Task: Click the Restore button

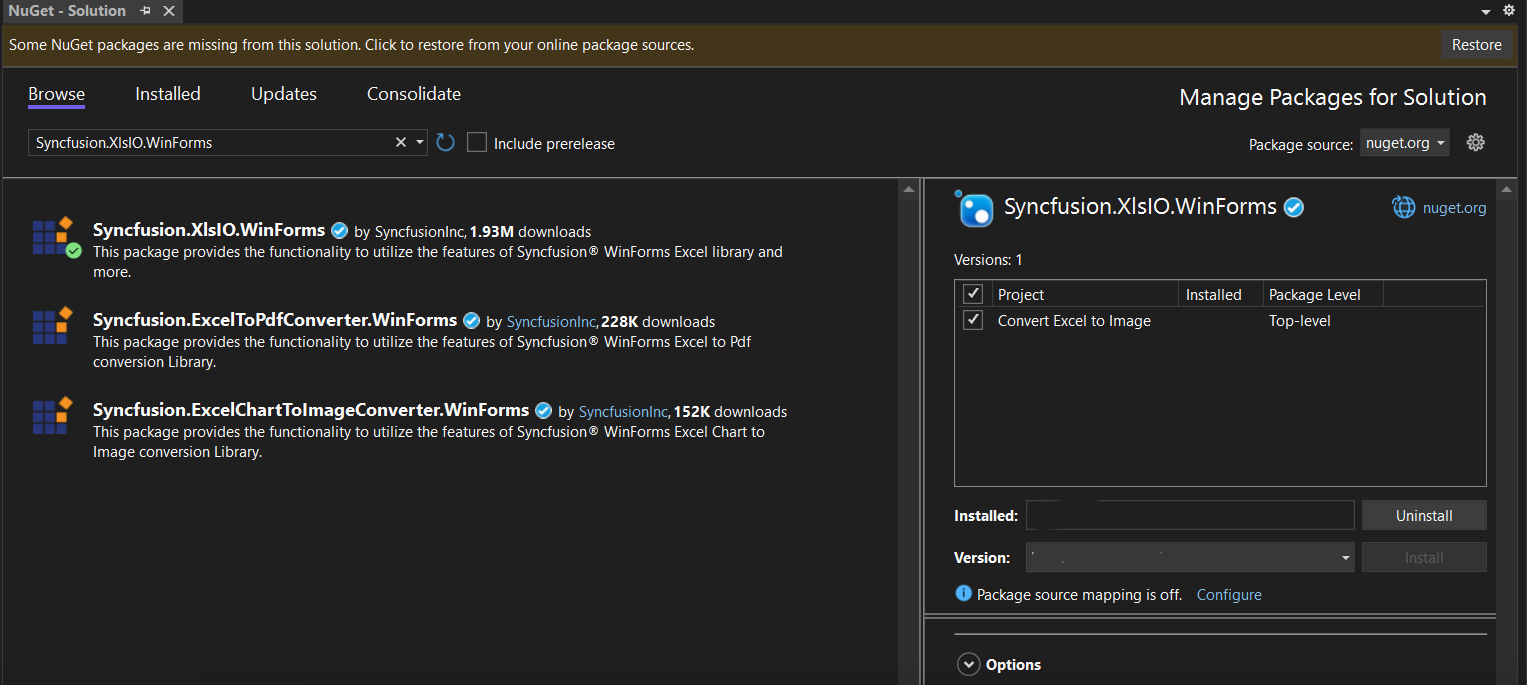Action: 1476,45
